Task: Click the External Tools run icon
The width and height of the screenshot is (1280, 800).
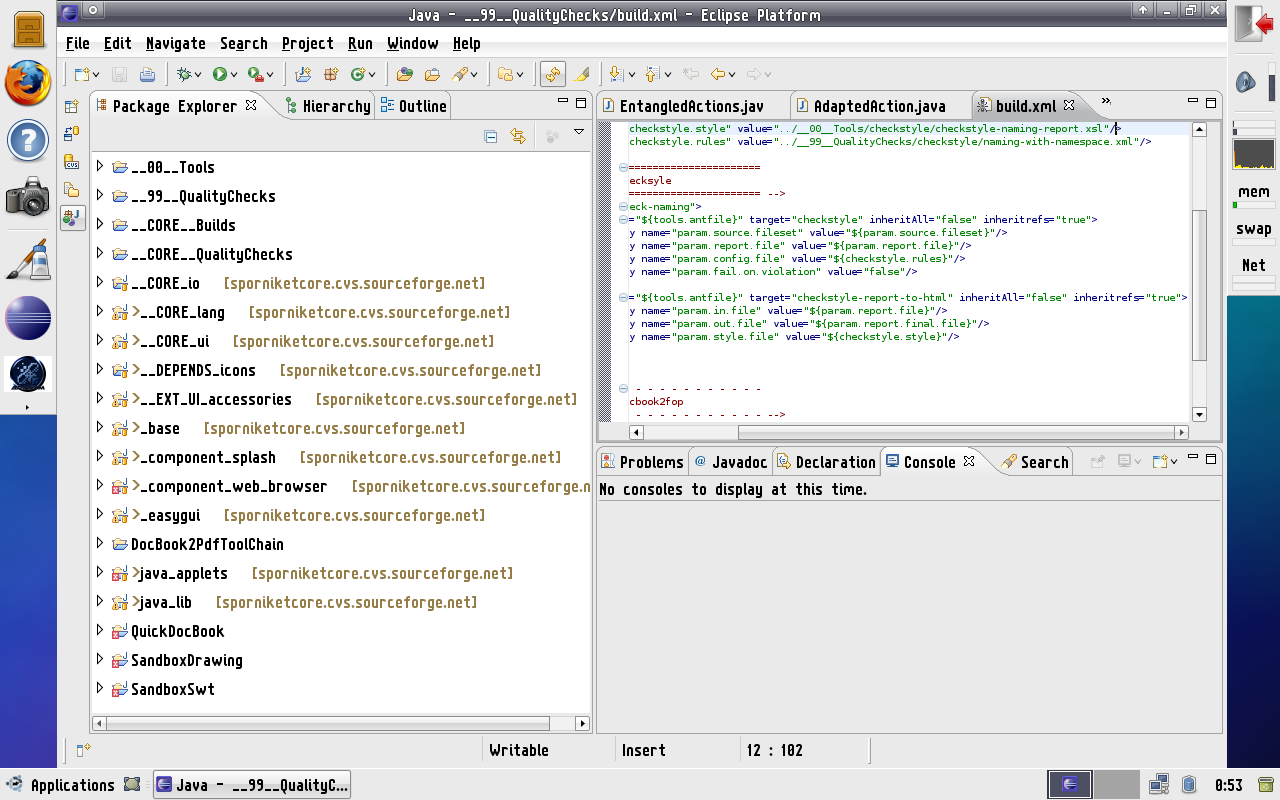Action: 255,74
